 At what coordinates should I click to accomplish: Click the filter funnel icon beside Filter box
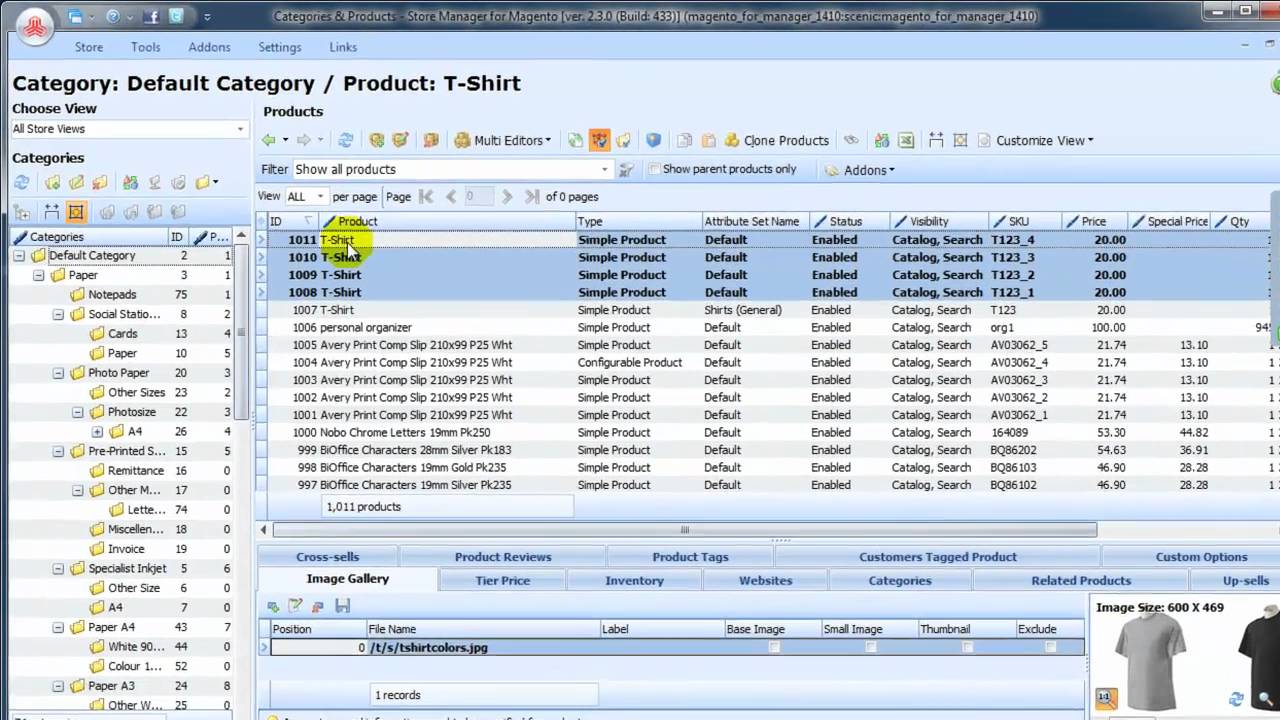tap(626, 170)
